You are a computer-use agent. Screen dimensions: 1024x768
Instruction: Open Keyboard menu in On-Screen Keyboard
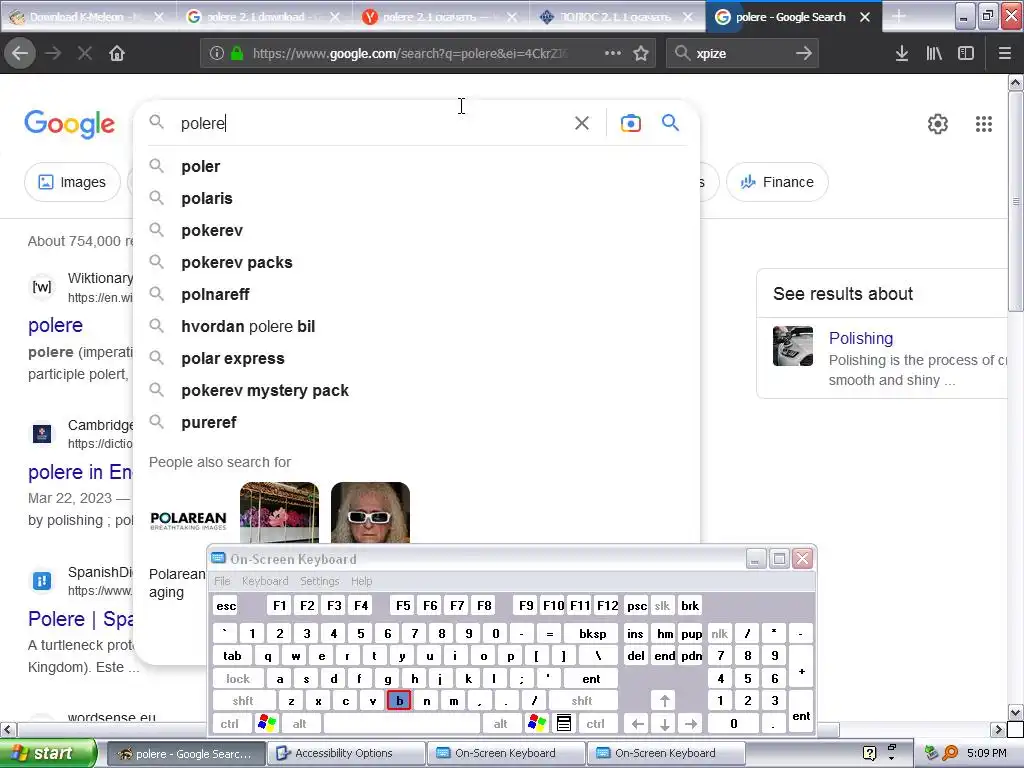click(264, 581)
